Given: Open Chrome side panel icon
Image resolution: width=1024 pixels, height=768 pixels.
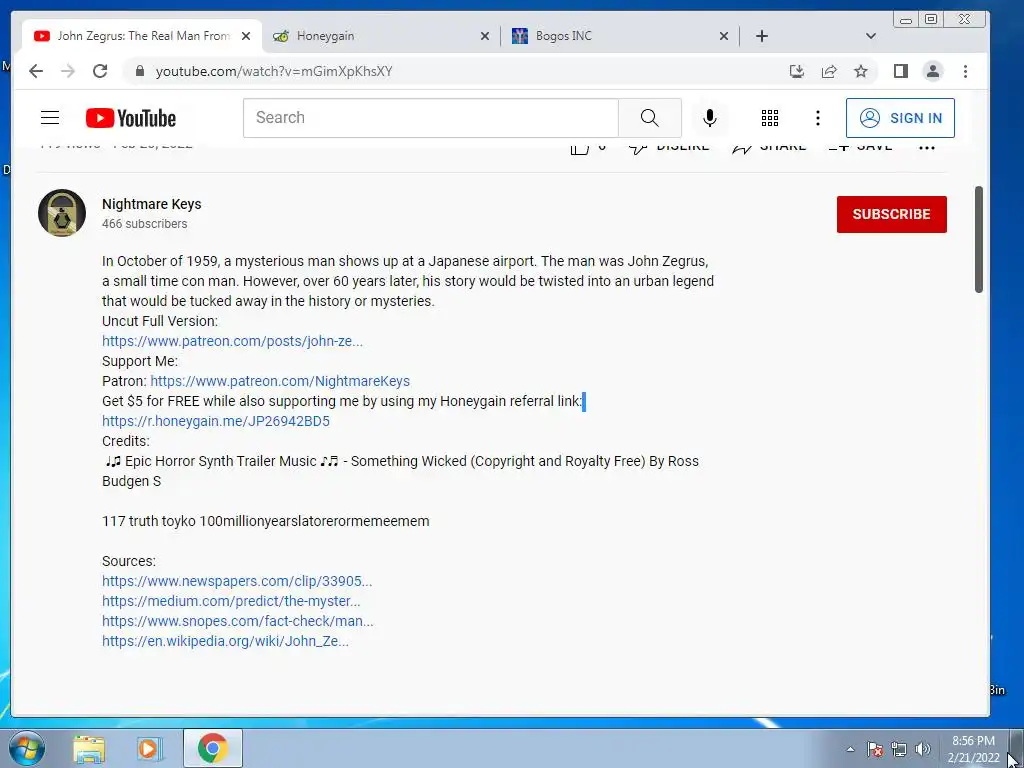Looking at the screenshot, I should point(901,71).
